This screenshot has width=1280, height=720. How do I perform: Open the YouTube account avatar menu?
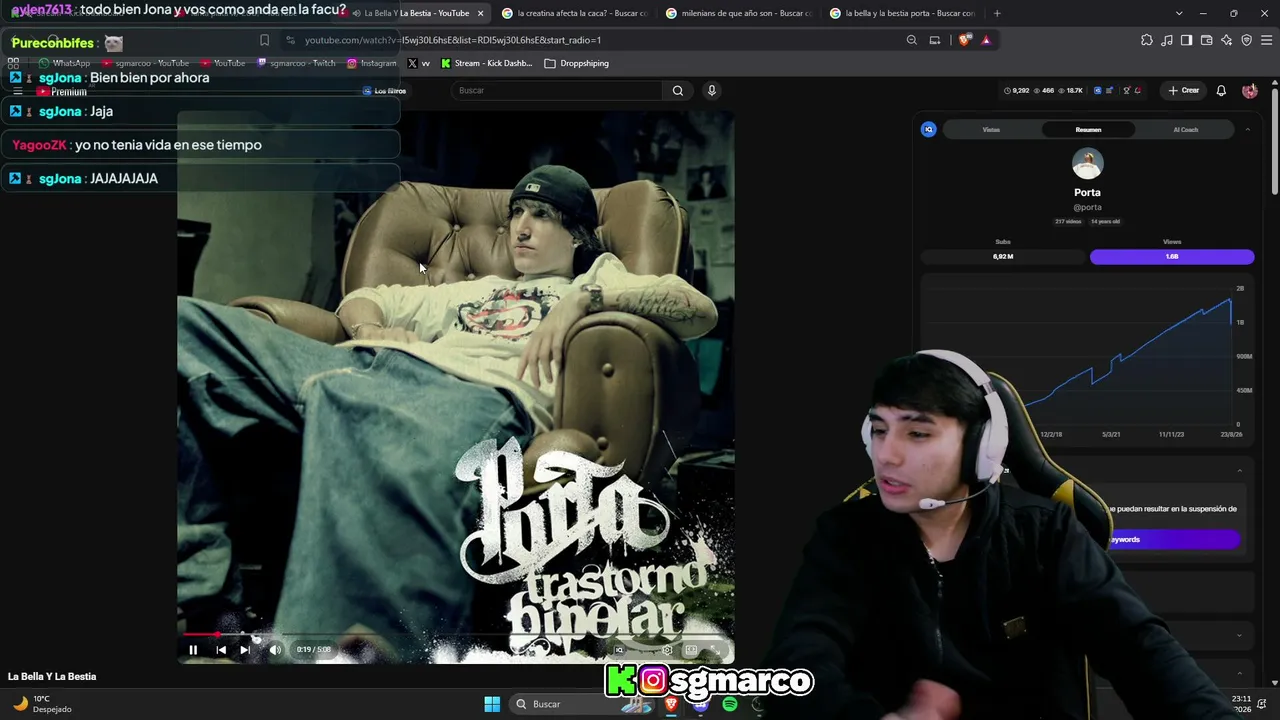(1250, 90)
